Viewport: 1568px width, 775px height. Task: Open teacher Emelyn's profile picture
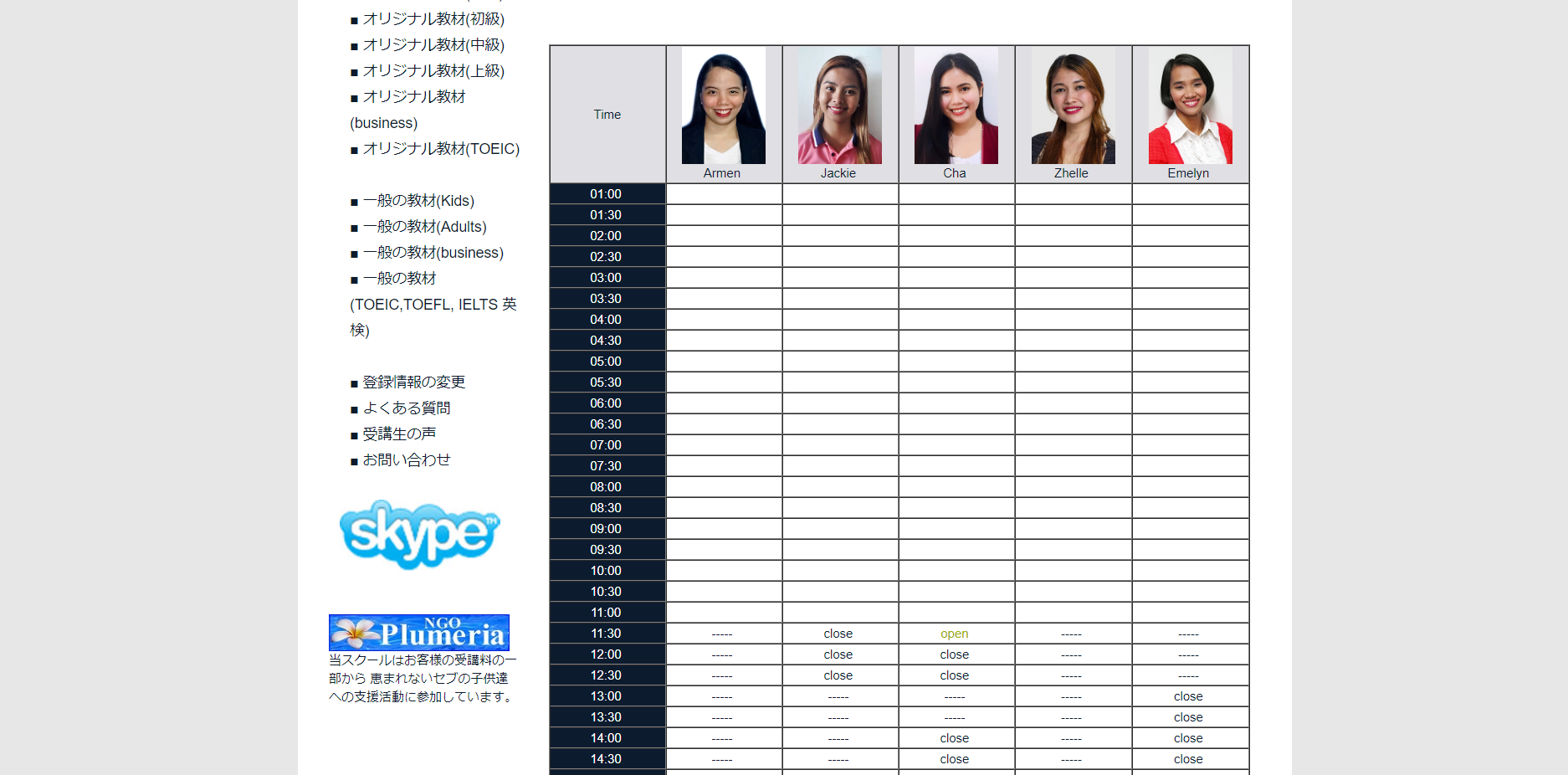1190,105
